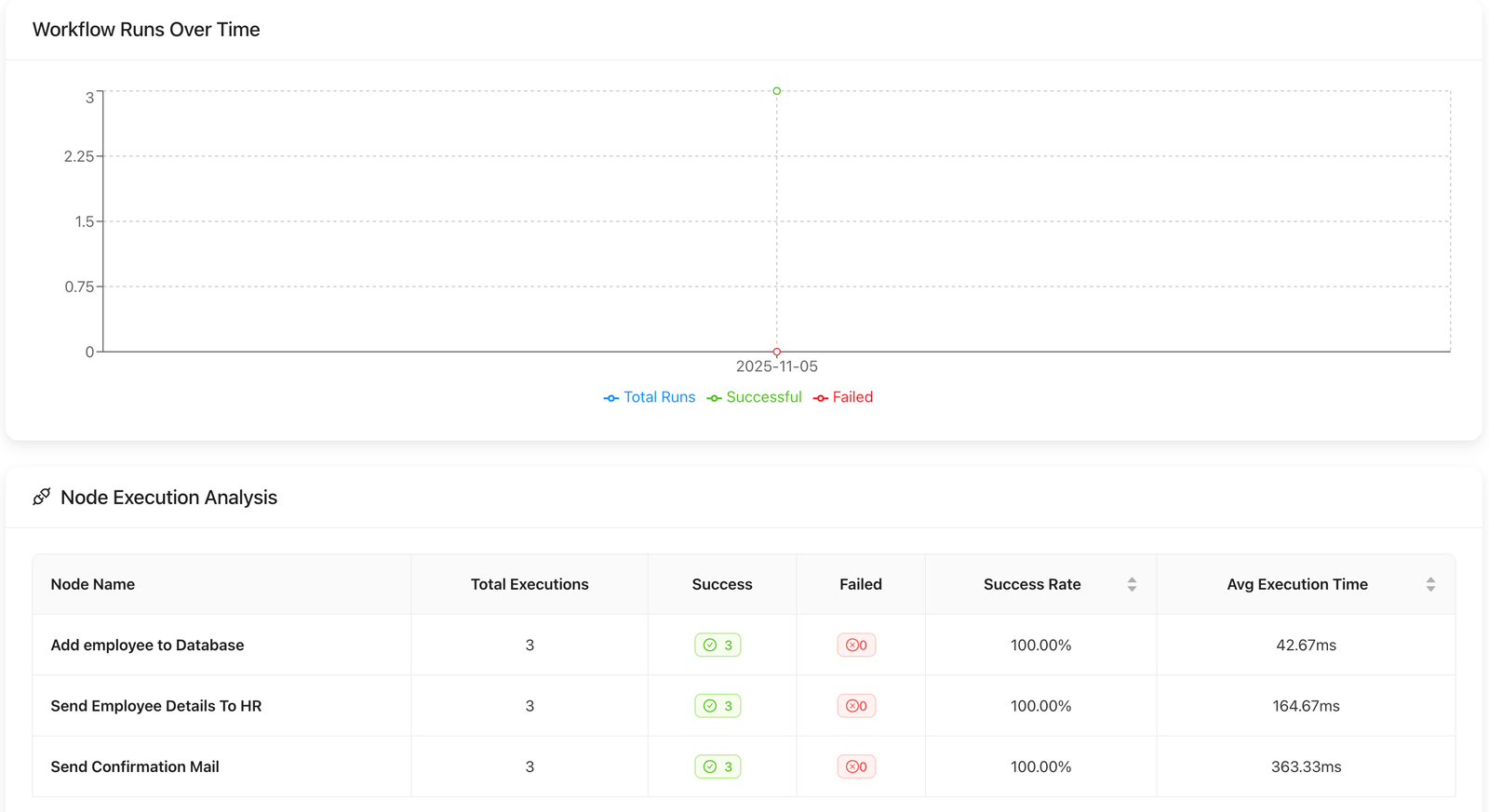Click the Node Execution Analysis plug icon
The height and width of the screenshot is (812, 1489).
[41, 498]
